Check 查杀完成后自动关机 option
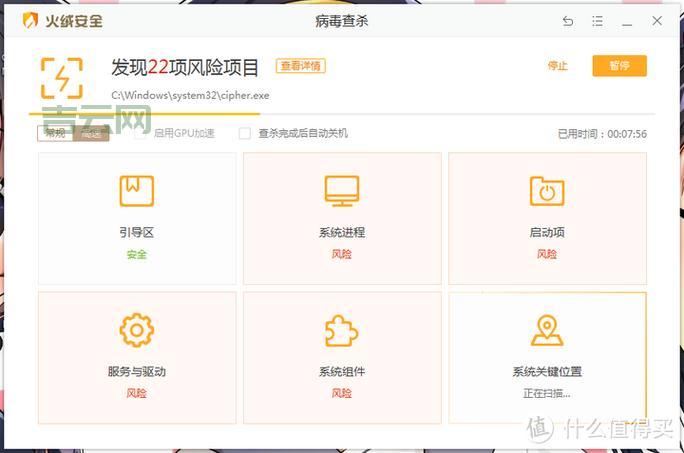 [245, 133]
